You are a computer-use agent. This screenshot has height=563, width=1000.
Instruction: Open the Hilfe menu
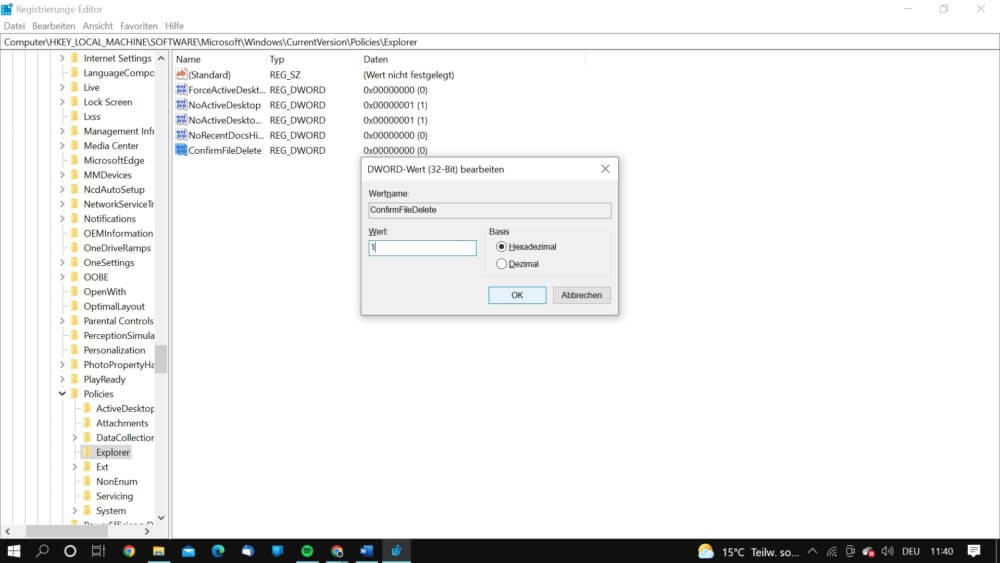click(x=174, y=26)
